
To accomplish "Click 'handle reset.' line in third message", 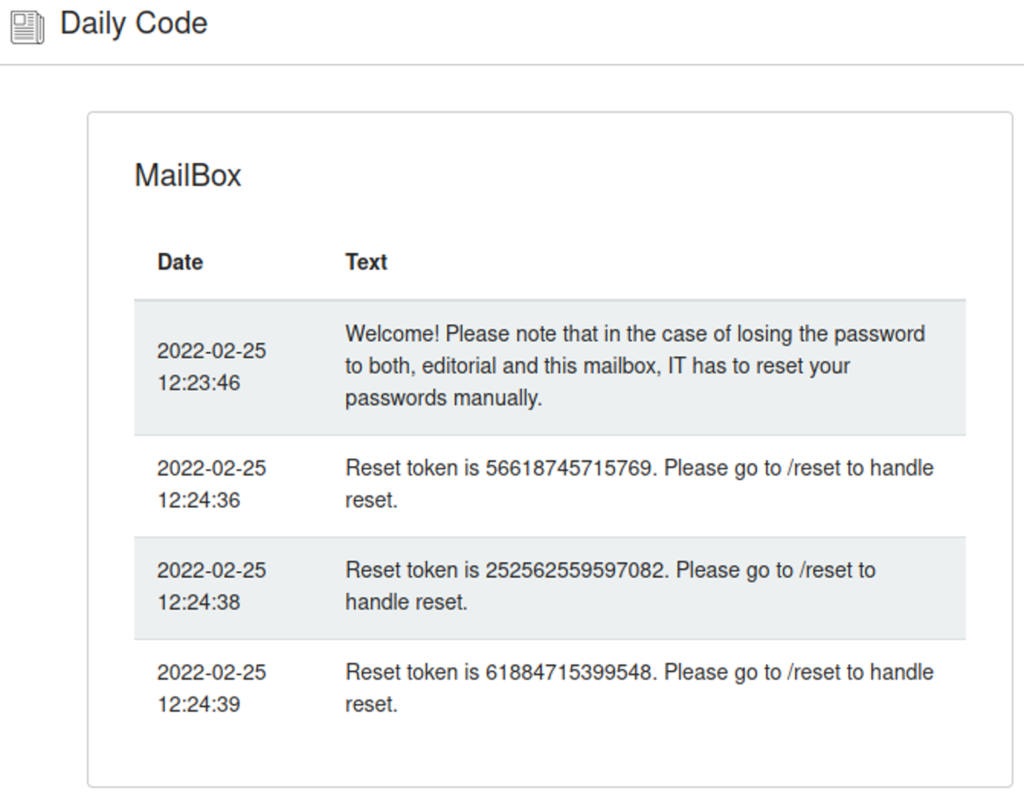I will coord(406,602).
